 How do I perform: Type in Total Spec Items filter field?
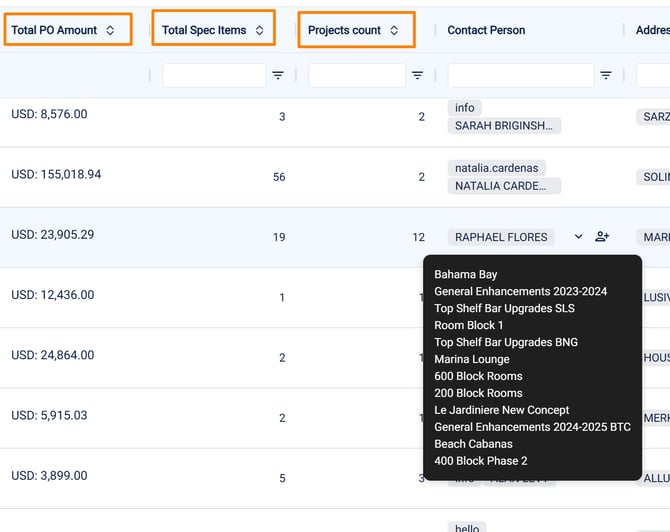tap(214, 75)
